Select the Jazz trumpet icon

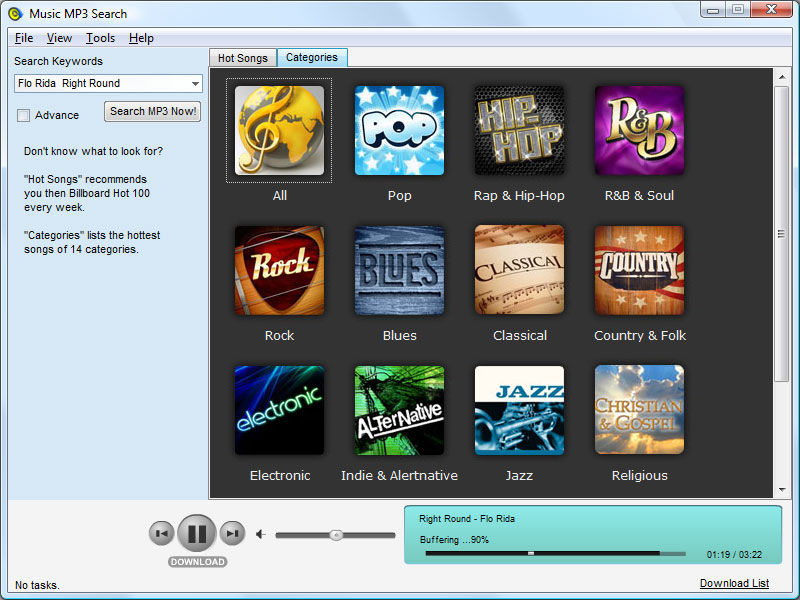tap(519, 410)
